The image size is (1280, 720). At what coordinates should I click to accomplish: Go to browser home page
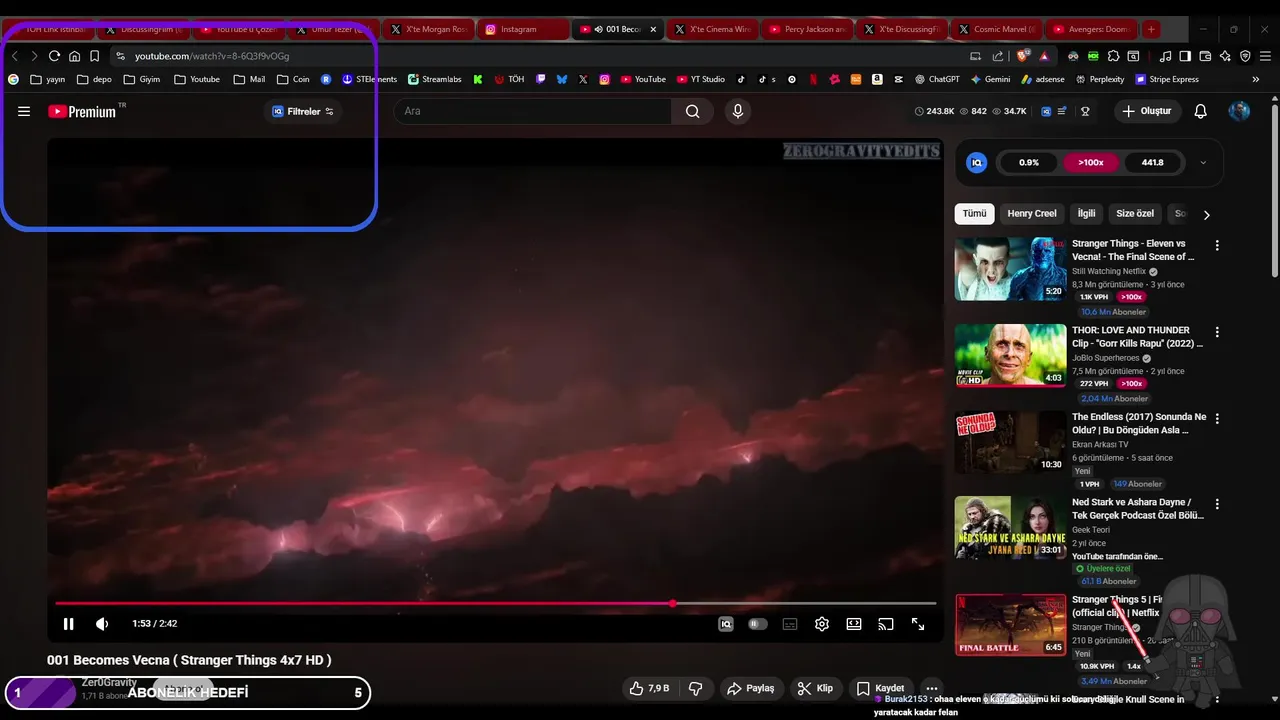tap(74, 56)
